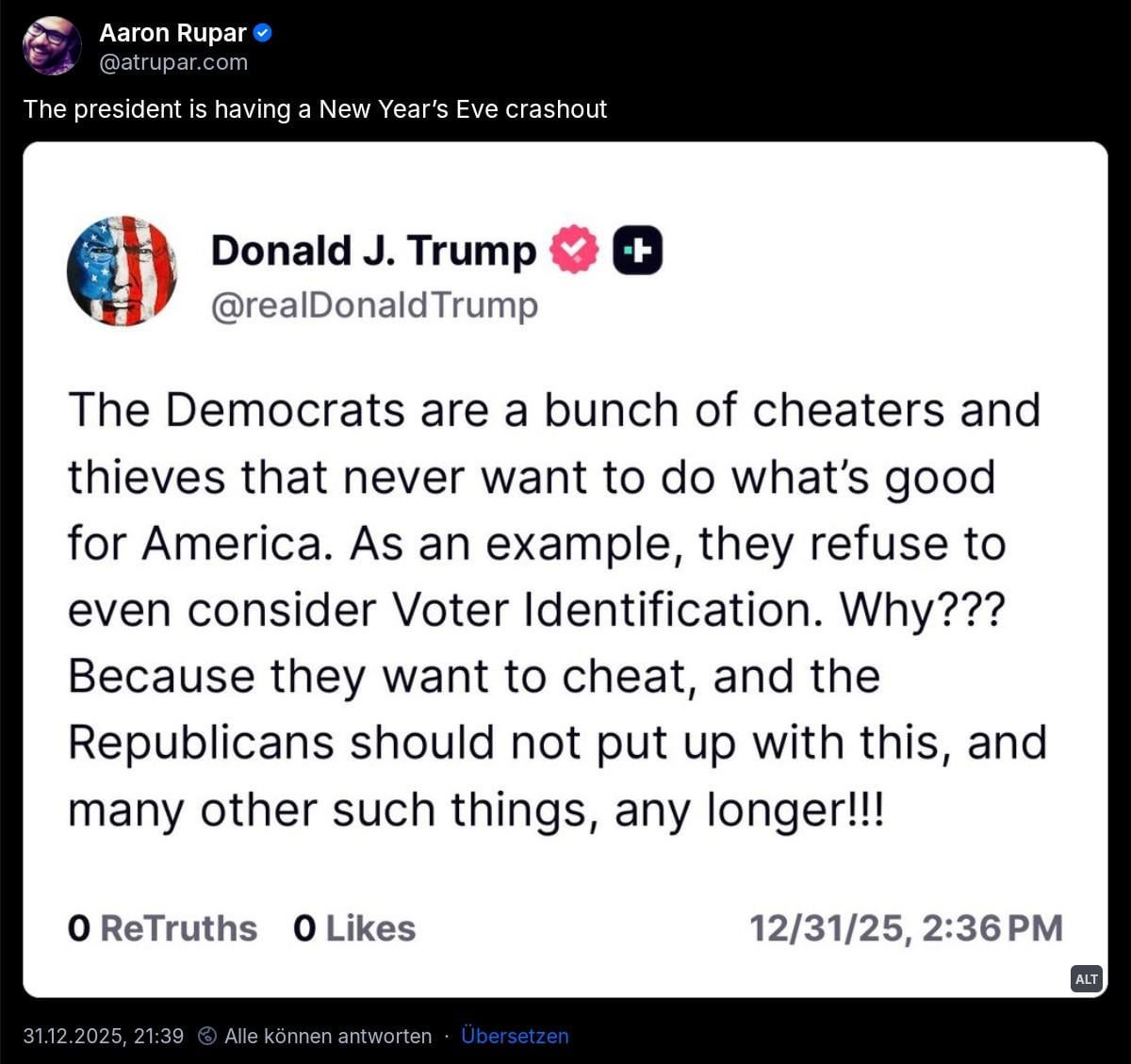This screenshot has height=1064, width=1131.
Task: Translate the post with 'Übersetzen'
Action: coord(515,1036)
